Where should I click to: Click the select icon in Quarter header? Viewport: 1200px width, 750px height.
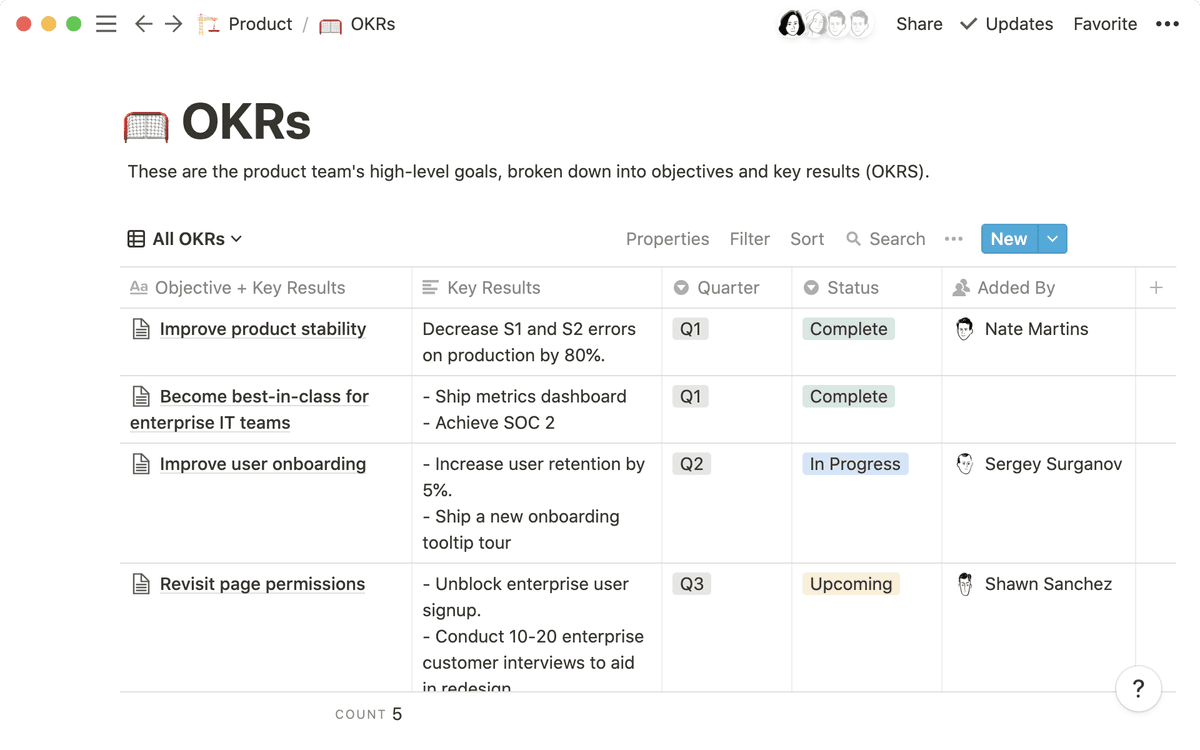tap(681, 288)
